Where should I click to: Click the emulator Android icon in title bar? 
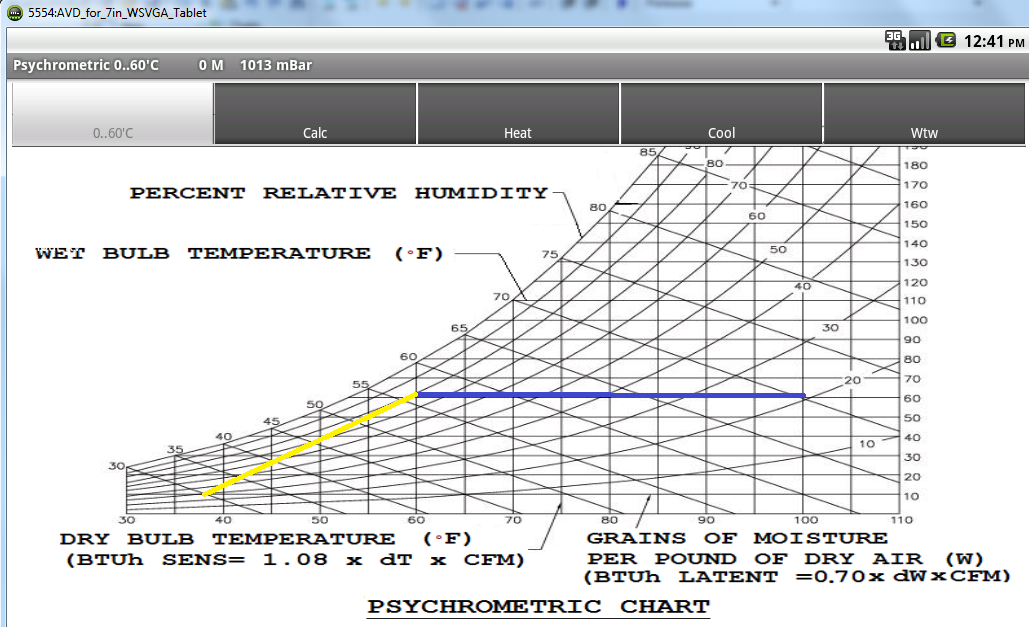(14, 12)
